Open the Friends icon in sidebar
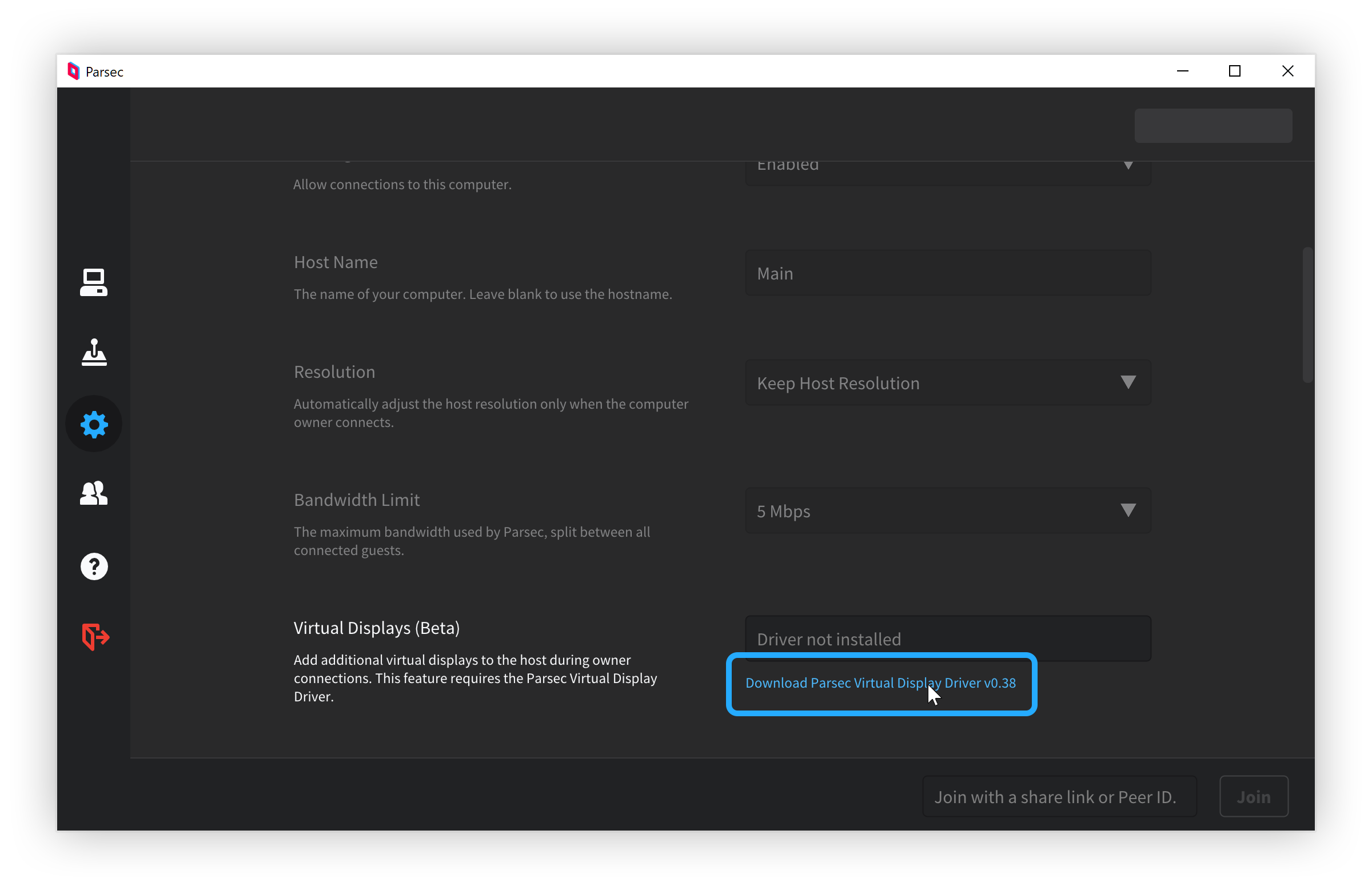The width and height of the screenshot is (1372, 886). 94,494
